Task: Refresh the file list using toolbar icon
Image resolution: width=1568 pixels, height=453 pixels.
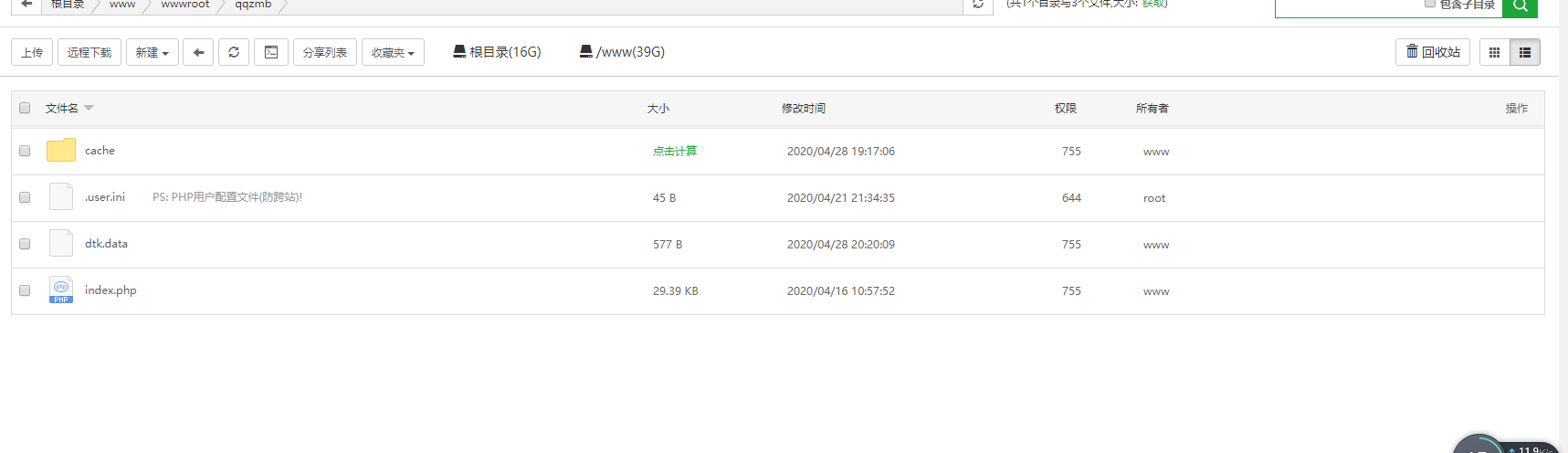Action: (234, 52)
